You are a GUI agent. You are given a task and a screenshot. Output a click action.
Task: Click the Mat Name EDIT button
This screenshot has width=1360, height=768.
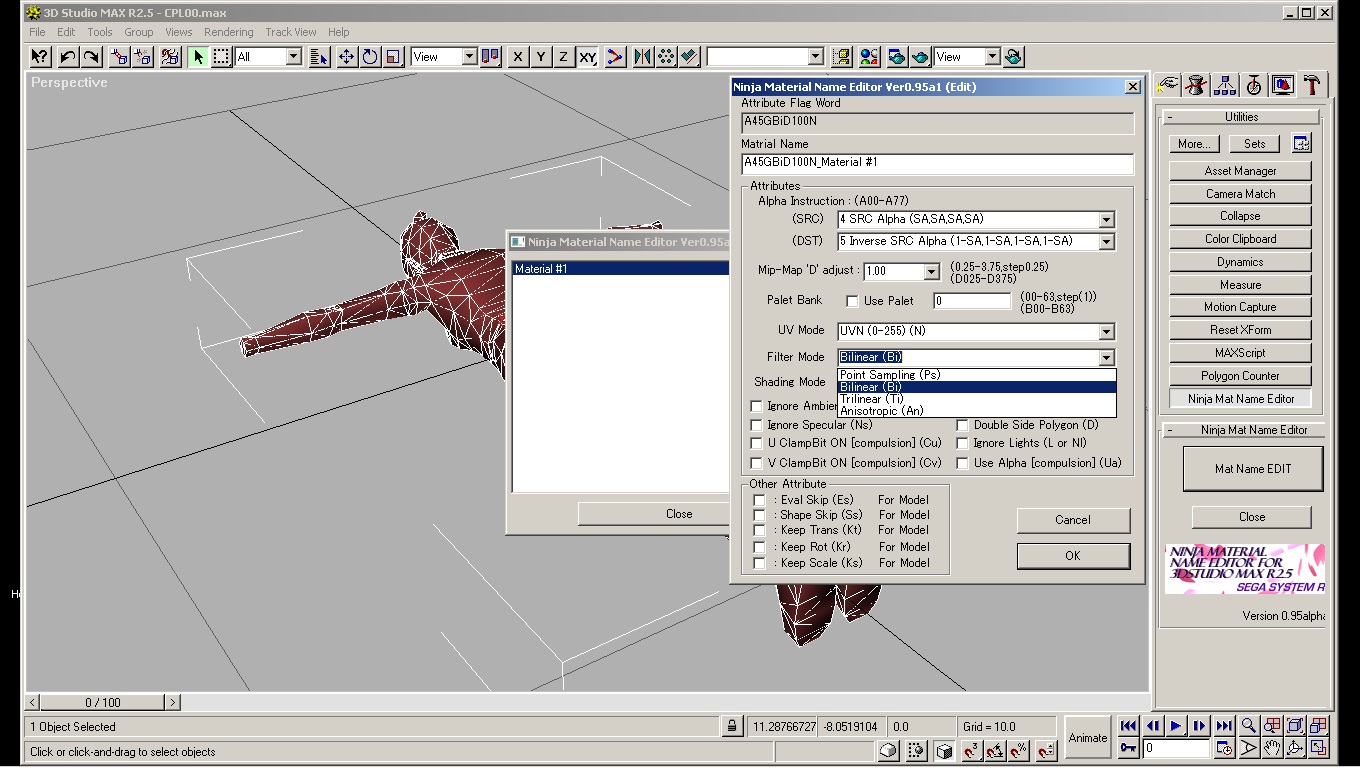pyautogui.click(x=1253, y=469)
